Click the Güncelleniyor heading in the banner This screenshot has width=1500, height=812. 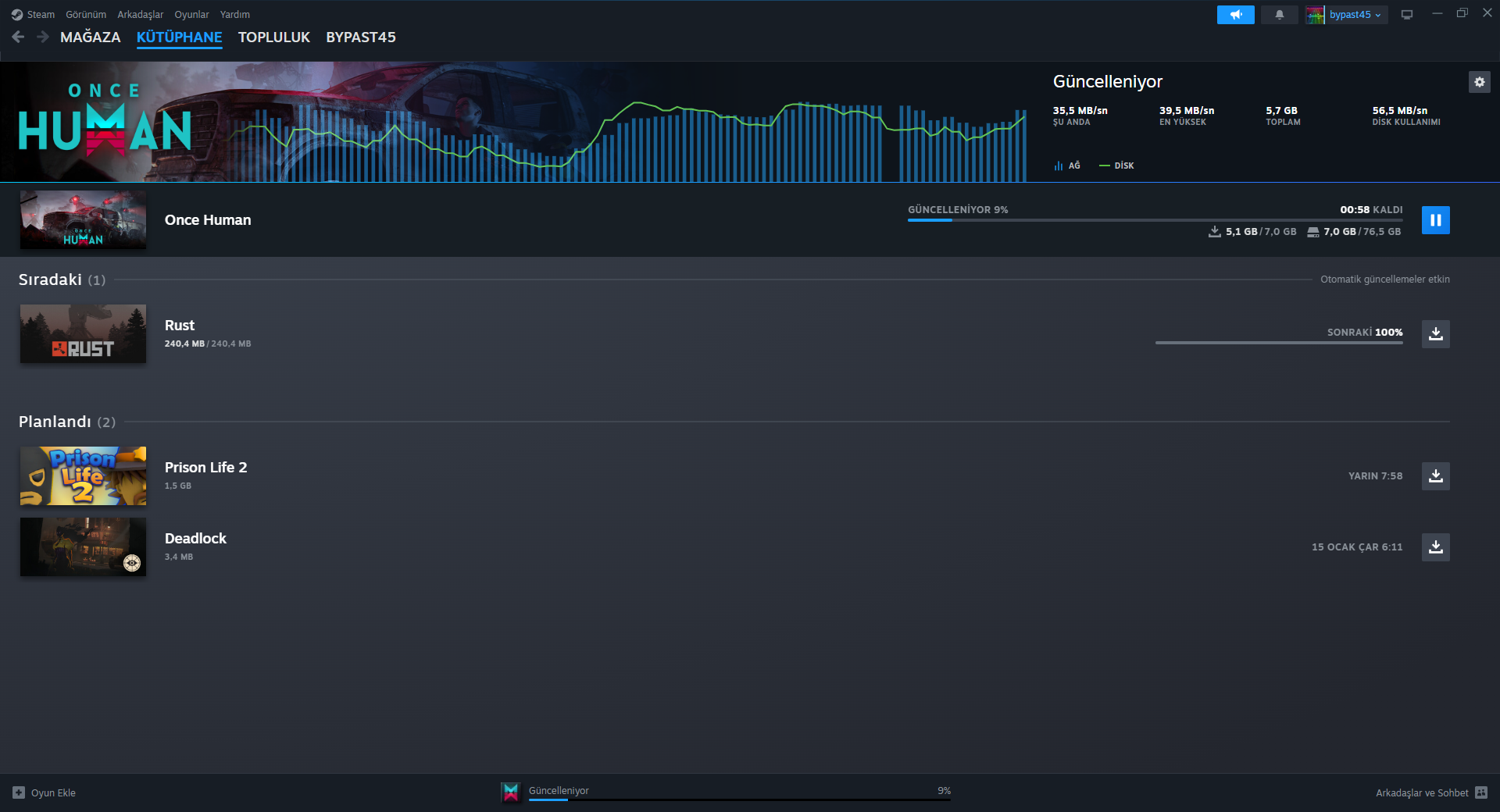click(x=1108, y=82)
